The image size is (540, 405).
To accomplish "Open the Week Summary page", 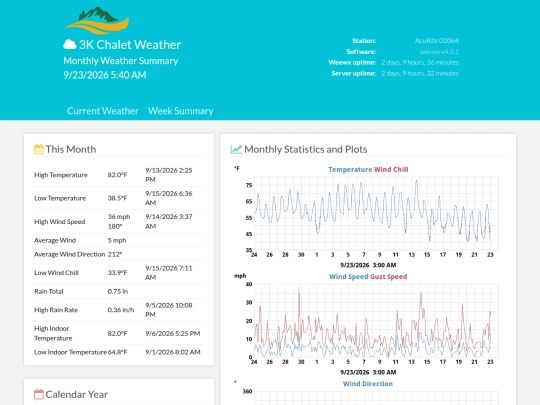I will (x=180, y=111).
